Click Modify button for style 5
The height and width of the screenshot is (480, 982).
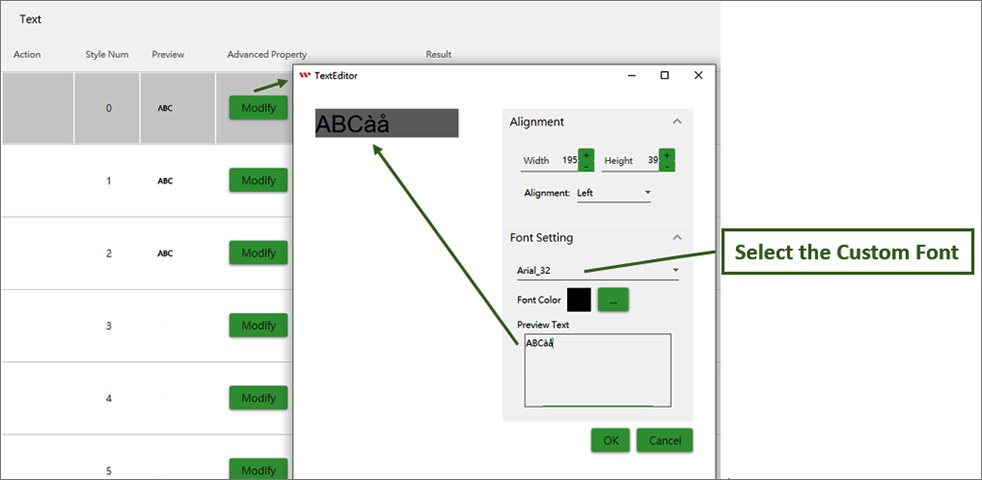[258, 469]
